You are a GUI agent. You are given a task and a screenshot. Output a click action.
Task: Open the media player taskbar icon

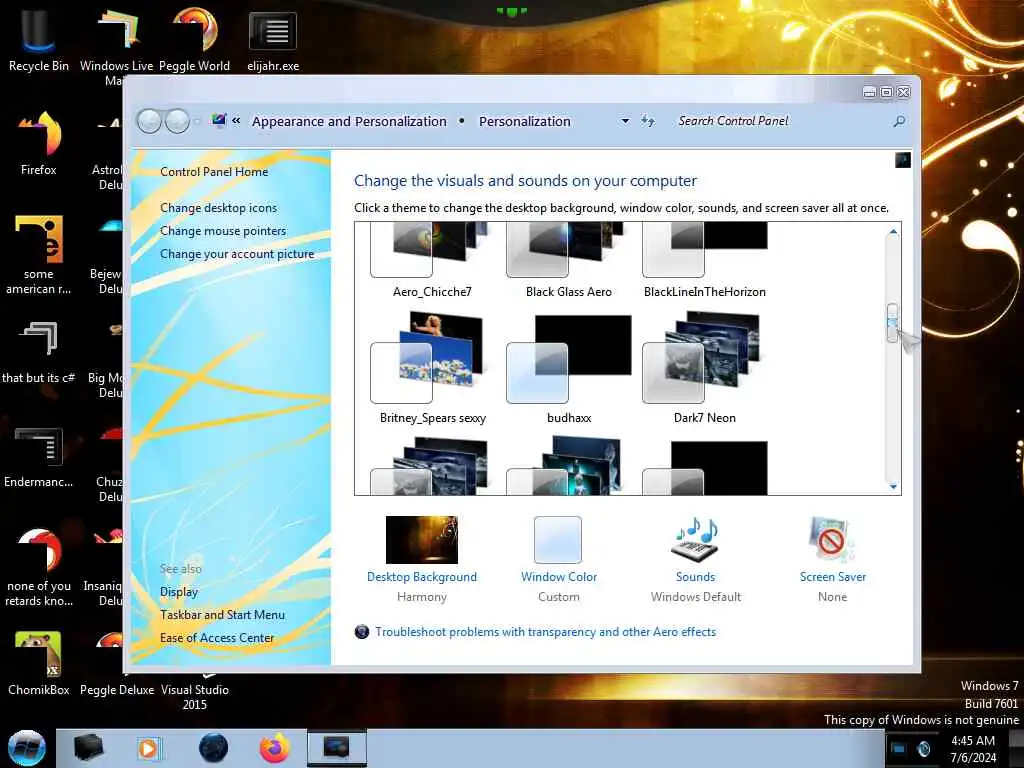click(149, 748)
